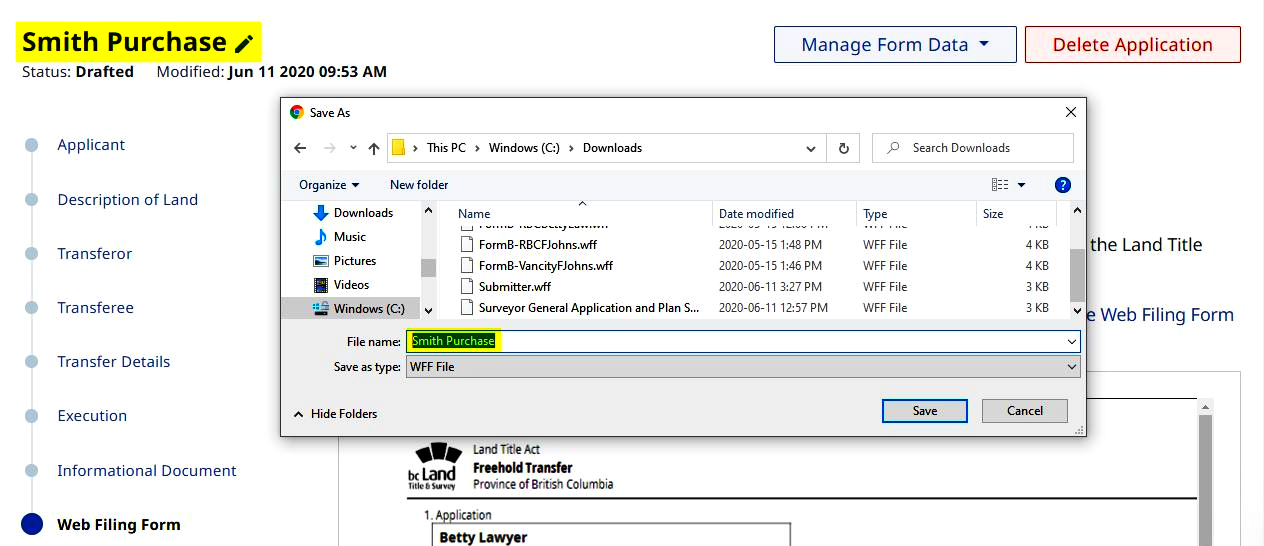Collapse folders with Hide Folders

coord(335,414)
